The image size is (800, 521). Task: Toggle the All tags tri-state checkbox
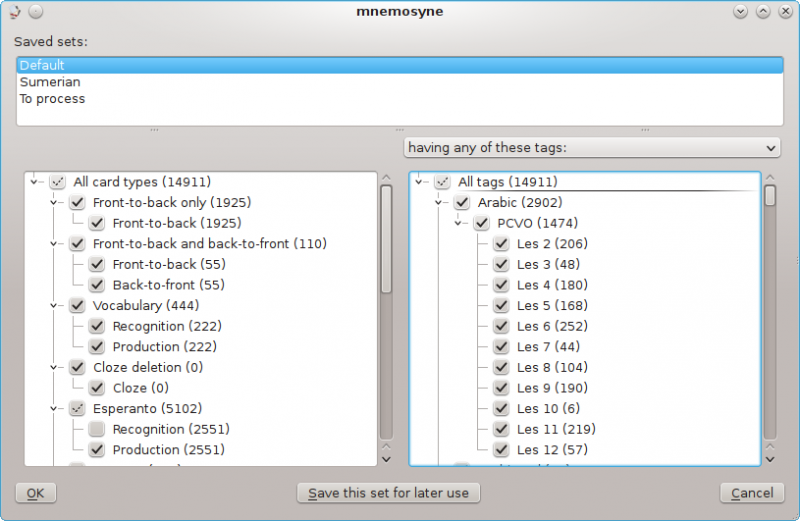click(442, 182)
